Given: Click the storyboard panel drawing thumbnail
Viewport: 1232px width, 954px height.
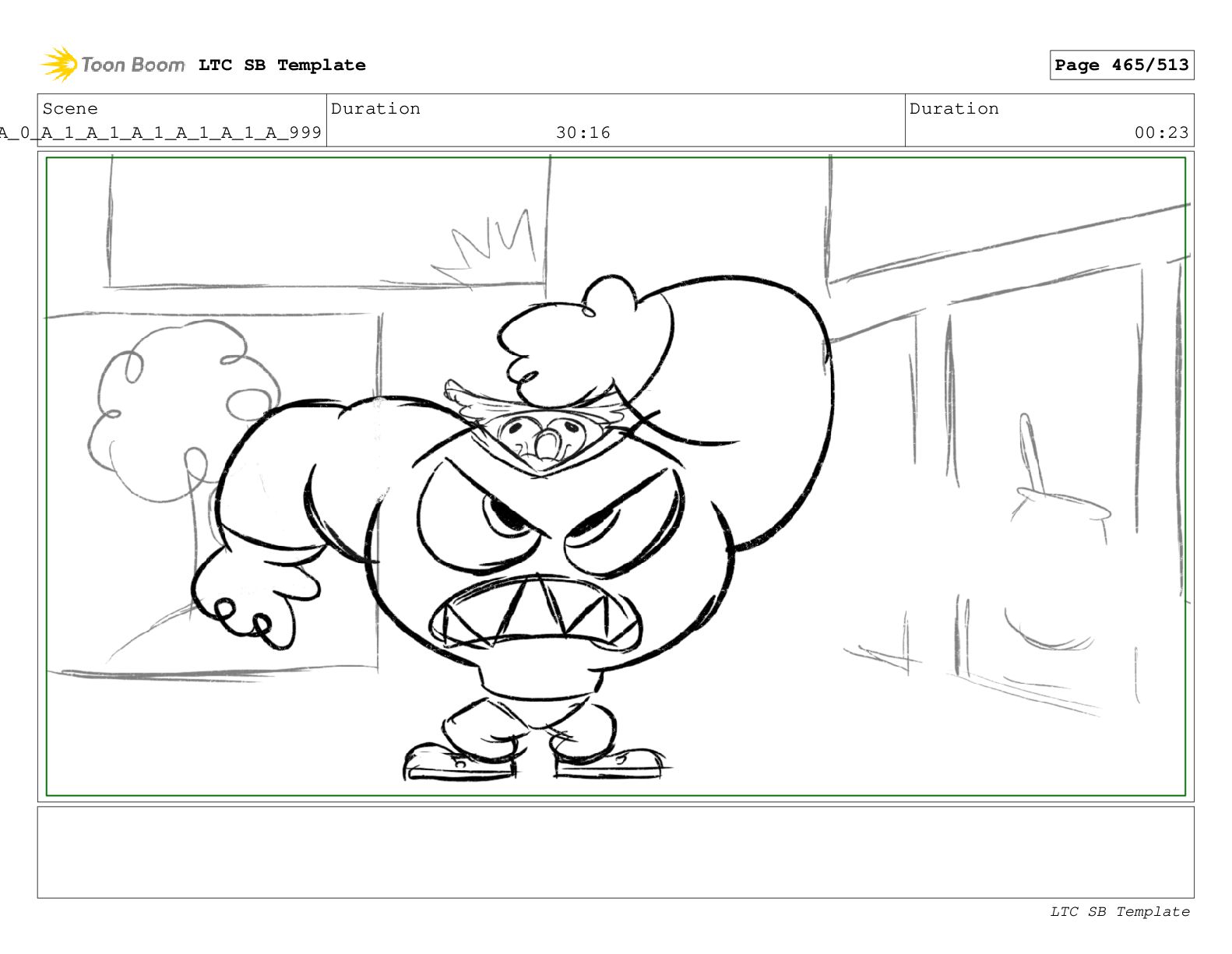Looking at the screenshot, I should [615, 477].
